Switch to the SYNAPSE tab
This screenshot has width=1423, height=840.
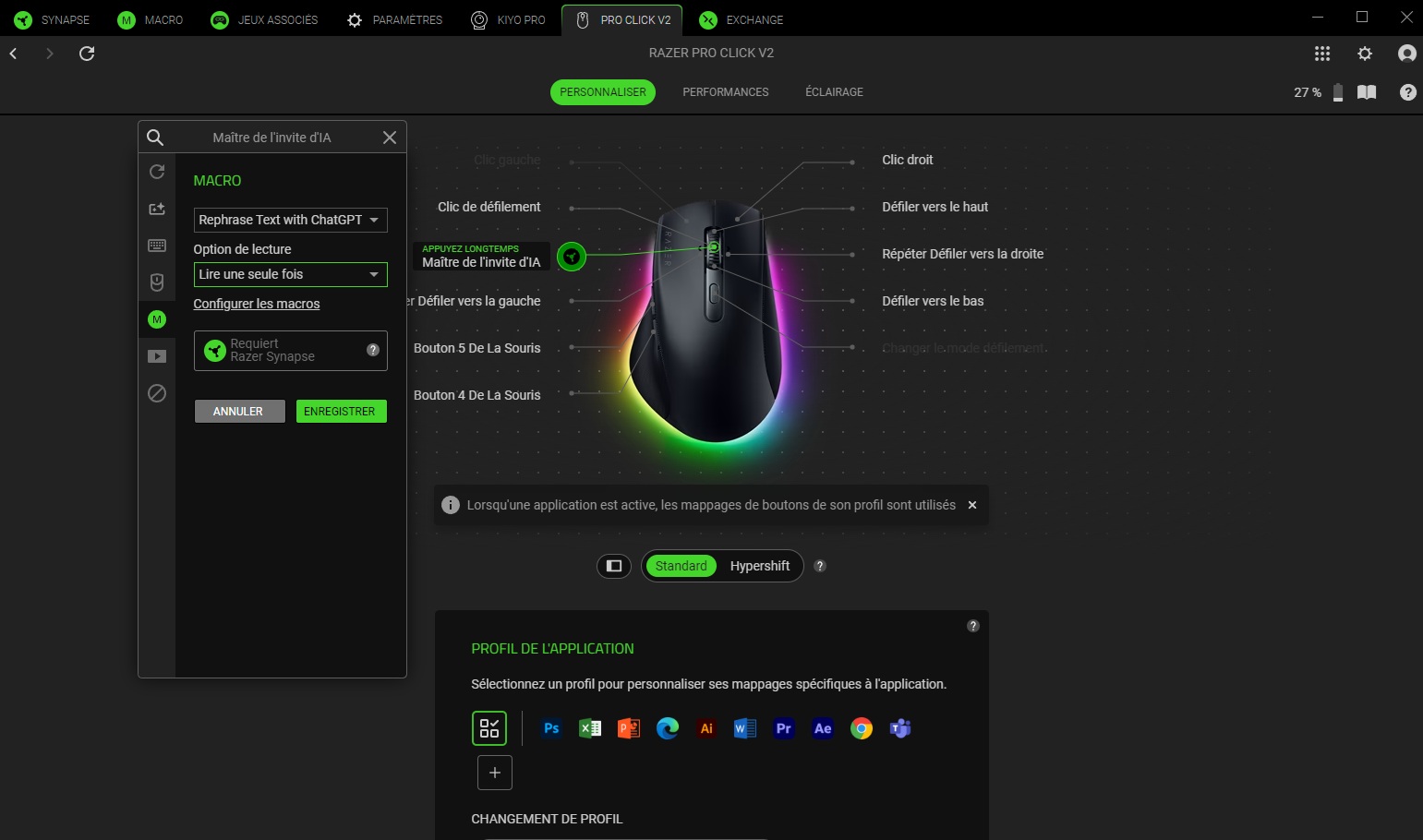[x=52, y=19]
